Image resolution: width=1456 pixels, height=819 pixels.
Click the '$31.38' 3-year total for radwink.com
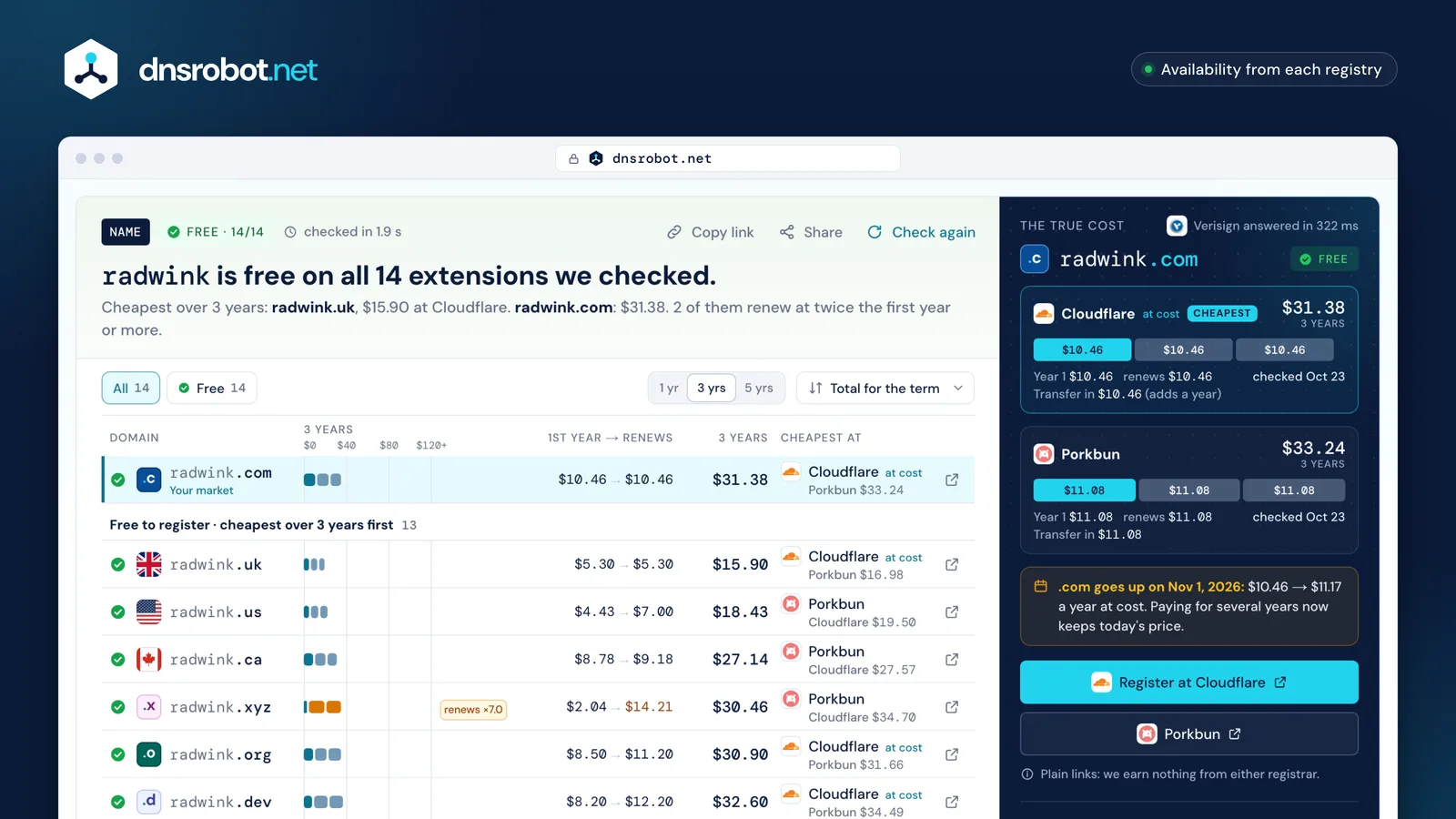tap(740, 480)
